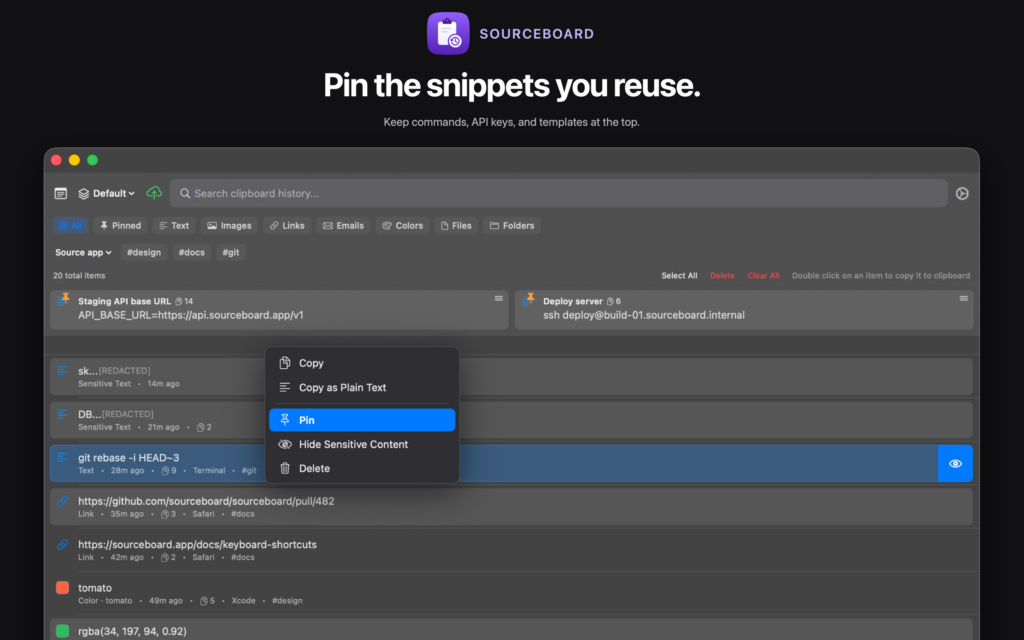This screenshot has height=640, width=1024.
Task: Open drag handle menu on Deploy server card
Action: [x=963, y=298]
